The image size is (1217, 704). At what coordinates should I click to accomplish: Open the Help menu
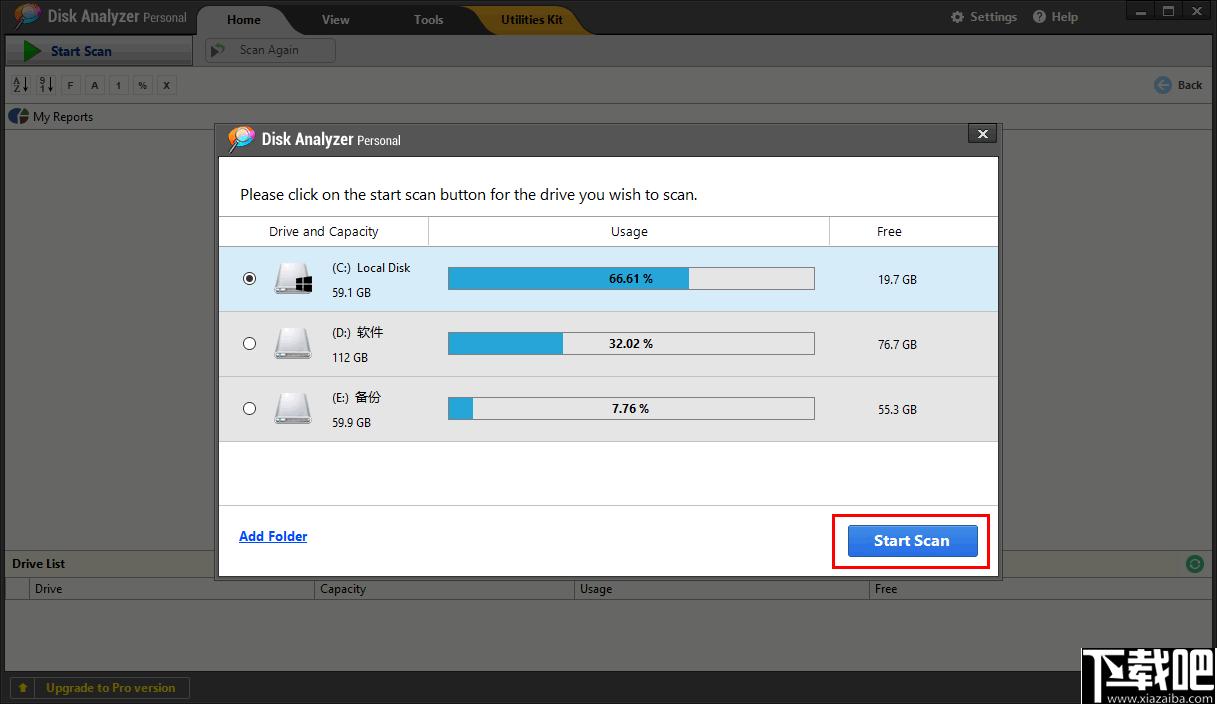(1055, 17)
